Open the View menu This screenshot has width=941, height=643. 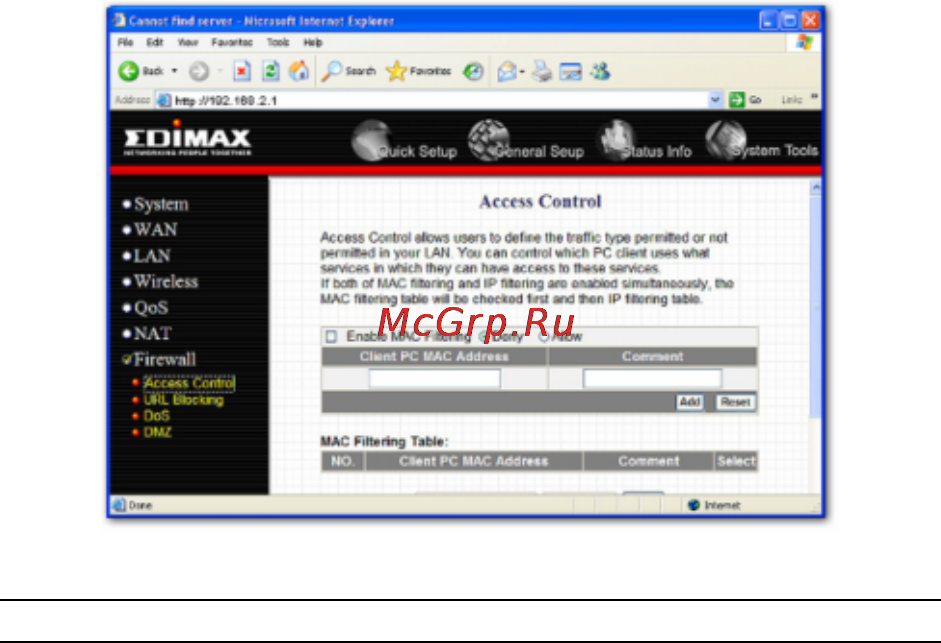[188, 43]
